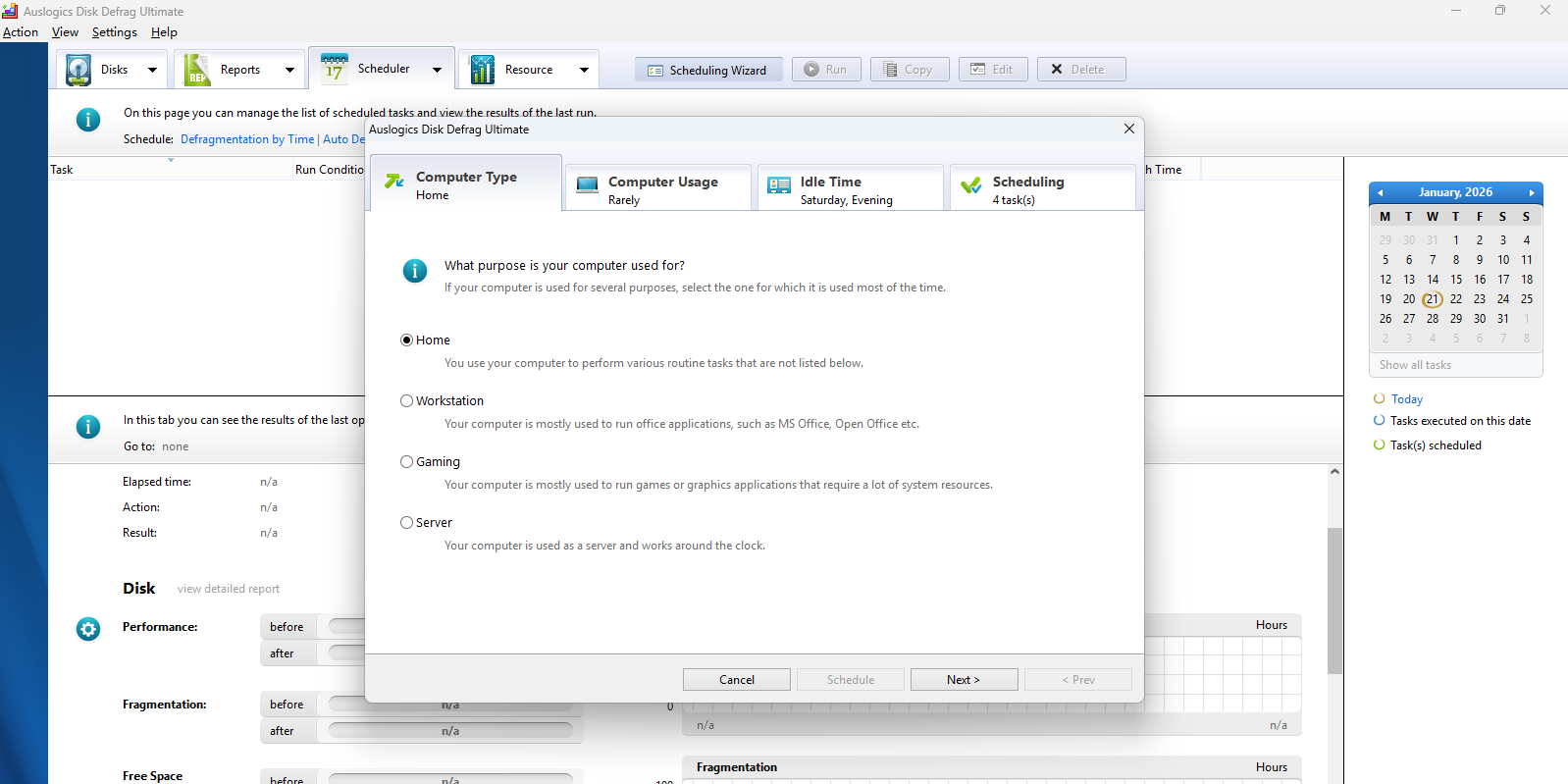Image resolution: width=1568 pixels, height=784 pixels.
Task: Open the View menu
Action: [65, 32]
